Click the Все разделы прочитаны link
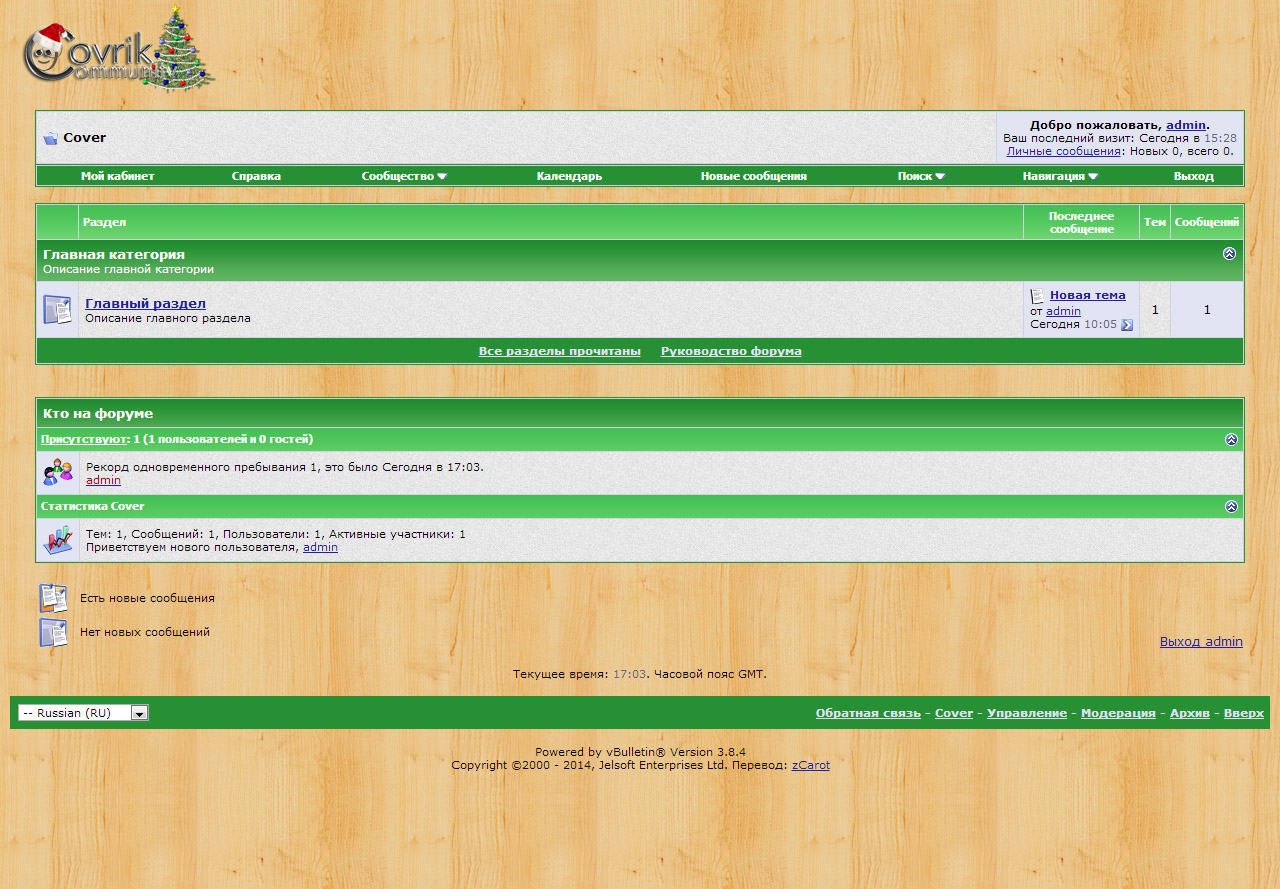 coord(559,351)
